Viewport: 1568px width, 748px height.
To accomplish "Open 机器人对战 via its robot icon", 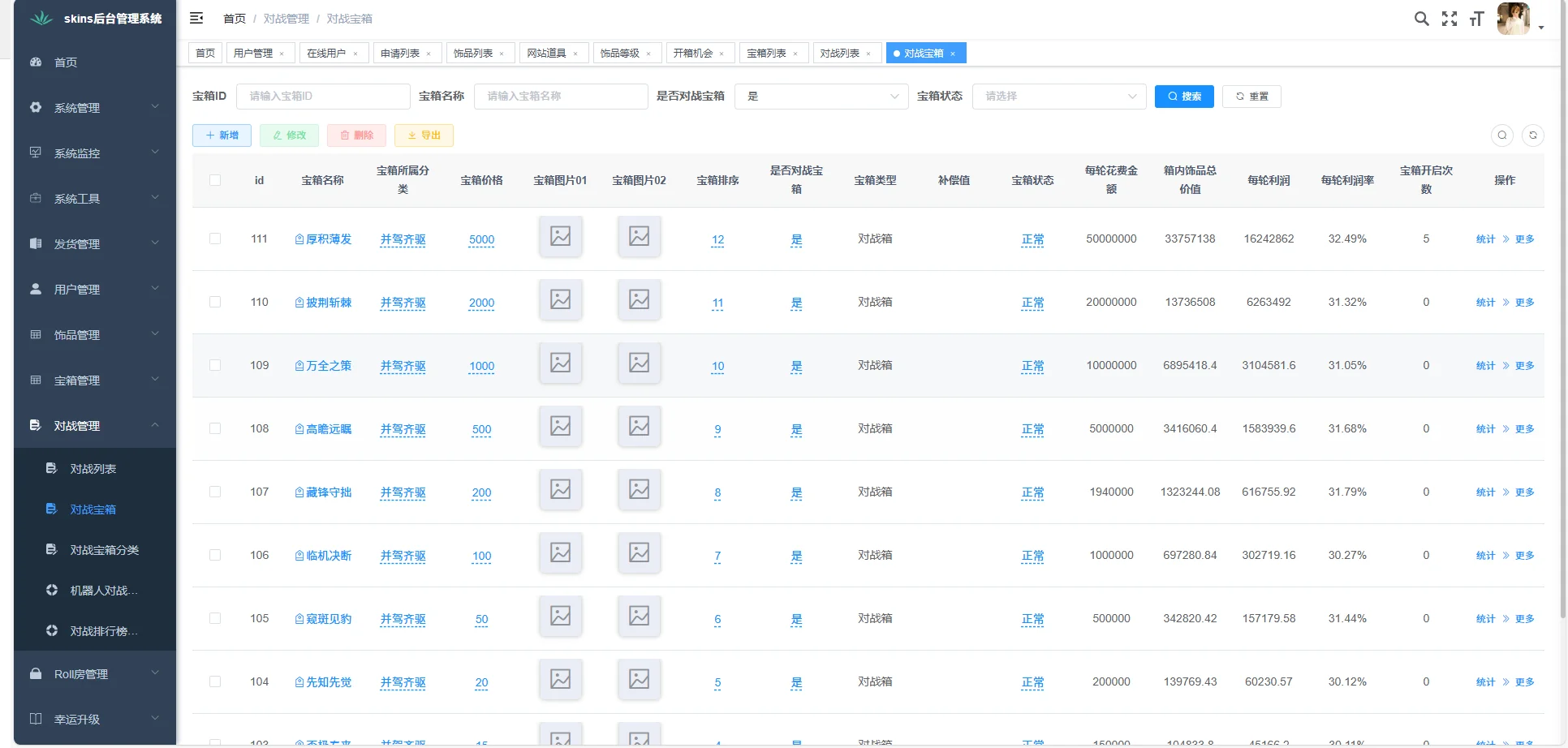I will pyautogui.click(x=51, y=590).
